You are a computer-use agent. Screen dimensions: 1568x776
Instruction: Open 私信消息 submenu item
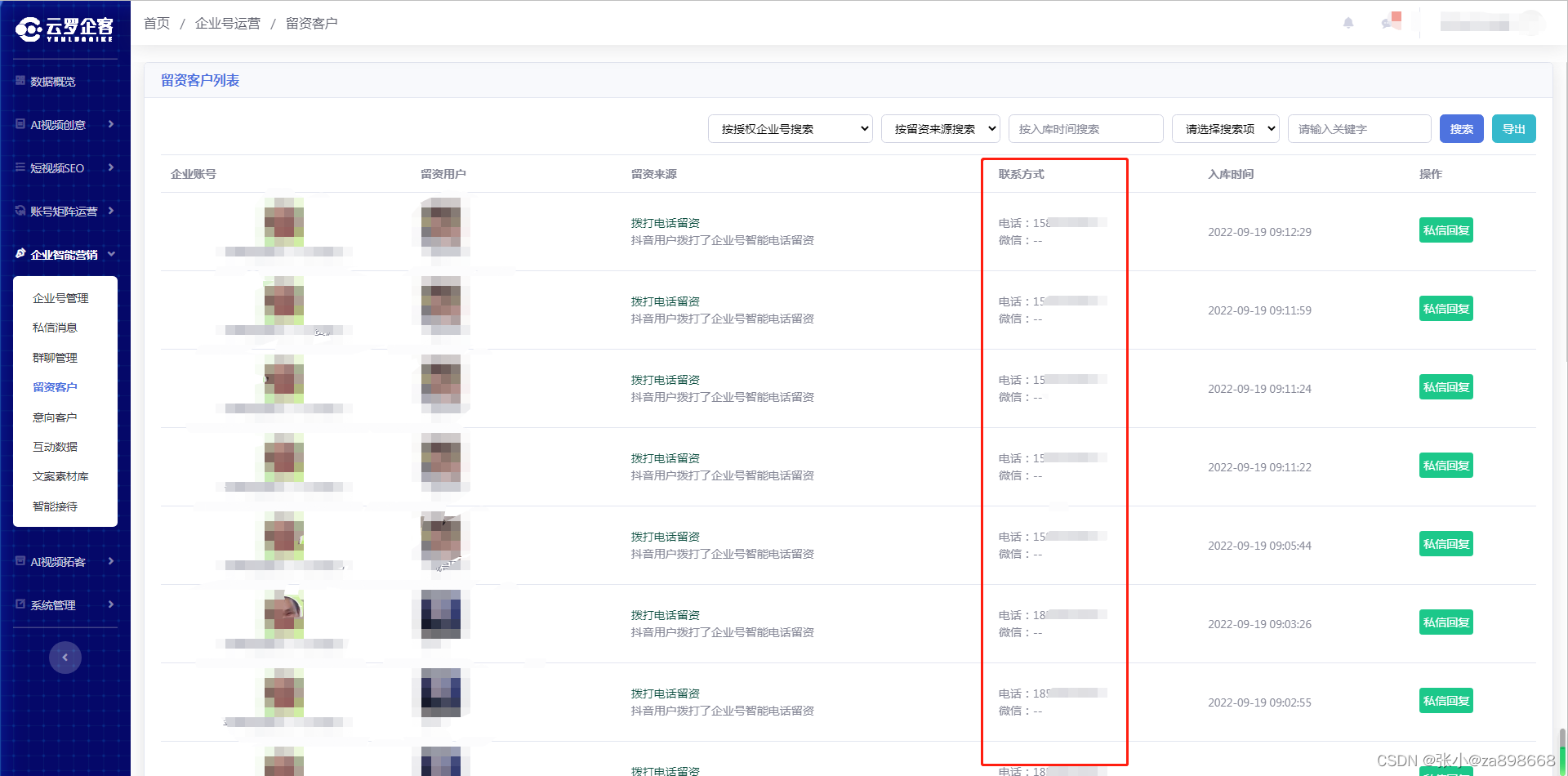click(56, 328)
